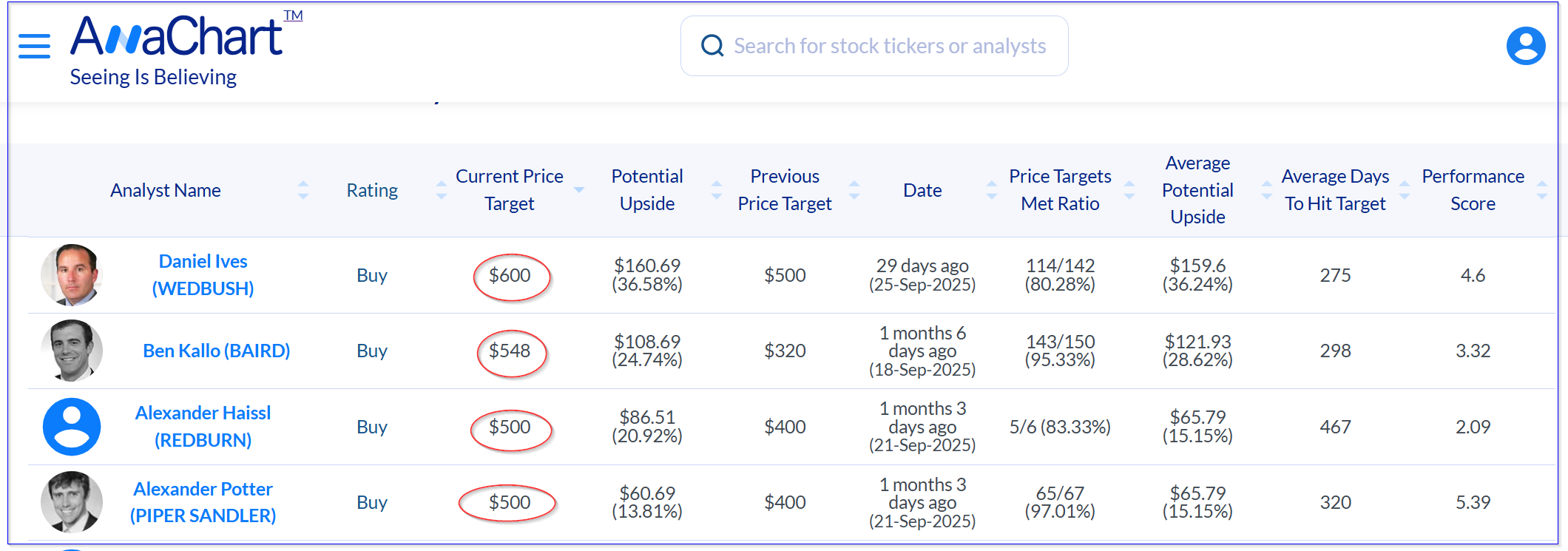Screen dimensions: 1568x551
Task: Sort by Previous Price Target arrows
Action: pyautogui.click(x=854, y=190)
